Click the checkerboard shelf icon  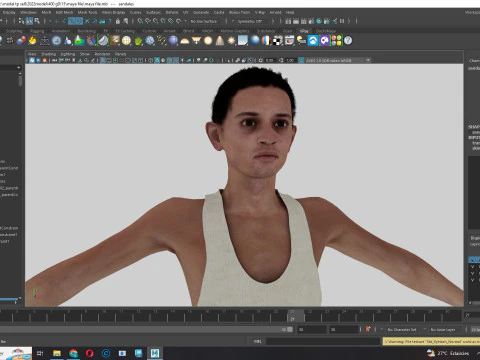tap(278, 41)
